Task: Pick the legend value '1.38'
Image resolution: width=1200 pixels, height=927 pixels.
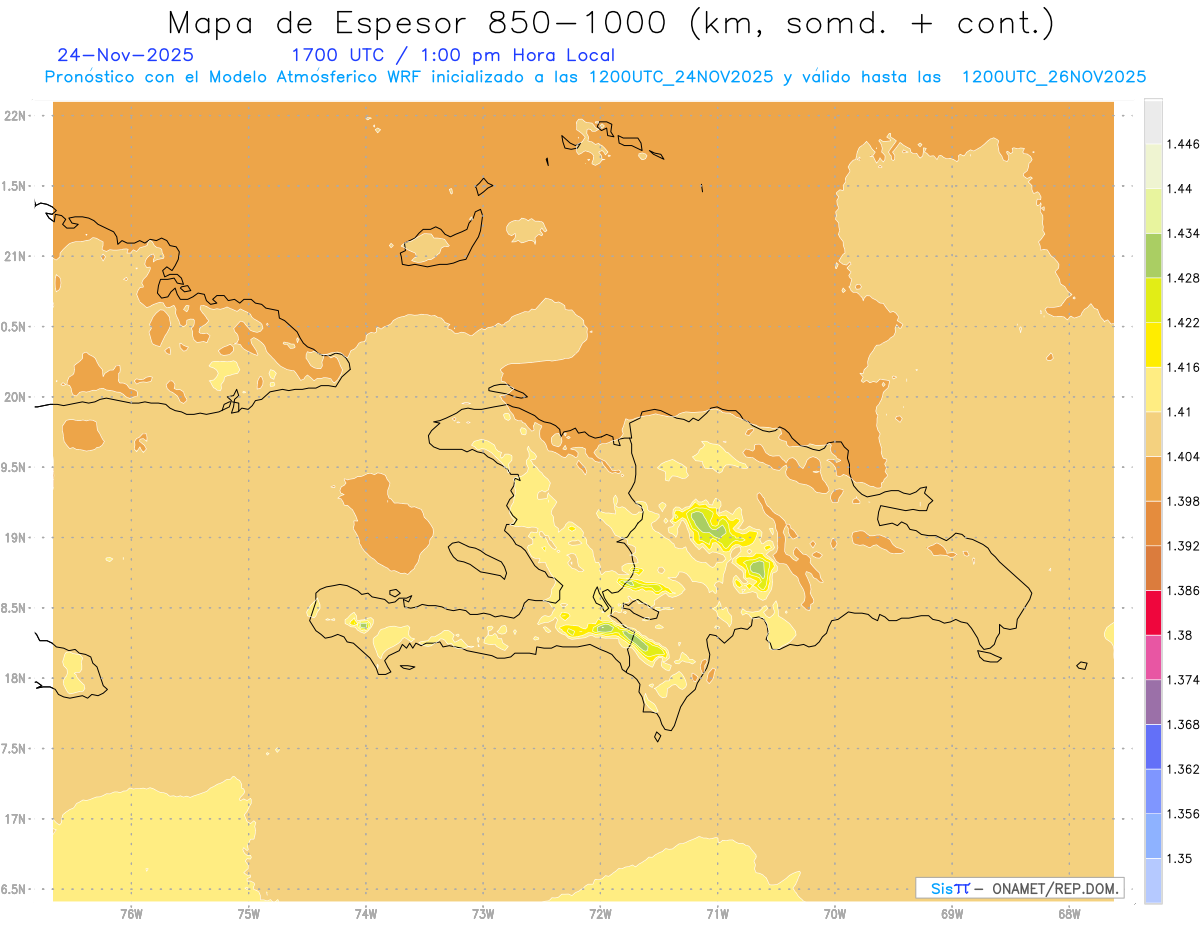Action: pos(1181,635)
